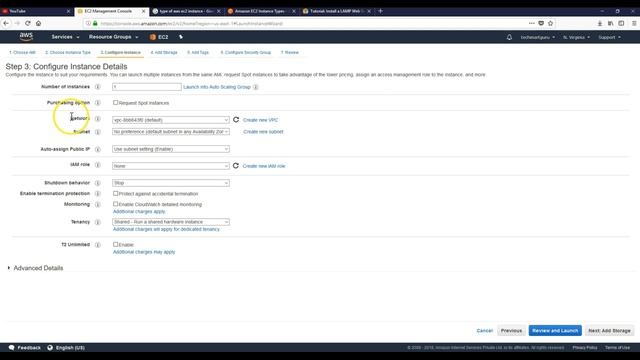640x360 pixels.
Task: Change language via globe English (US)
Action: pos(66,348)
